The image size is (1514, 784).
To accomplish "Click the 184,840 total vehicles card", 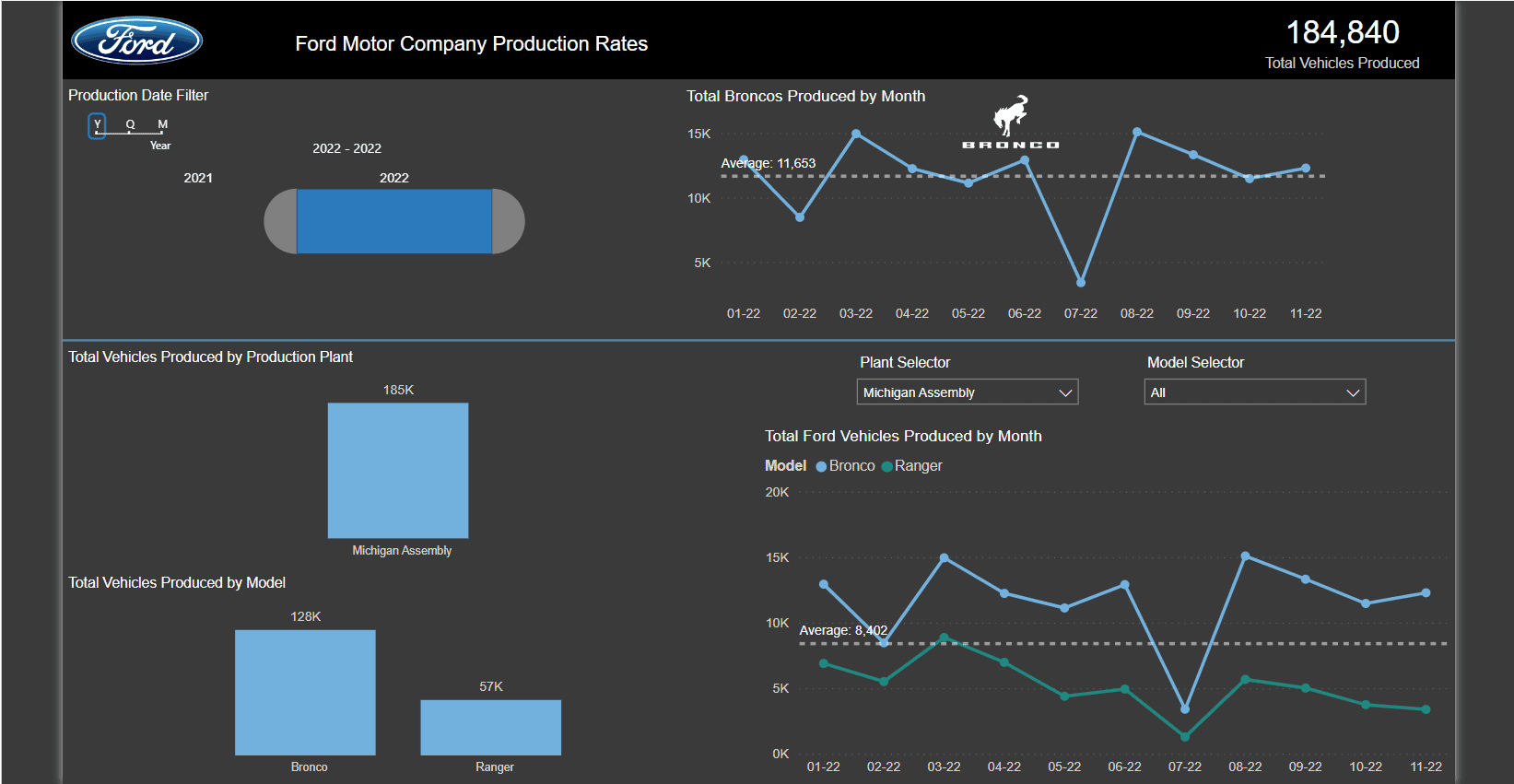I will 1343,43.
